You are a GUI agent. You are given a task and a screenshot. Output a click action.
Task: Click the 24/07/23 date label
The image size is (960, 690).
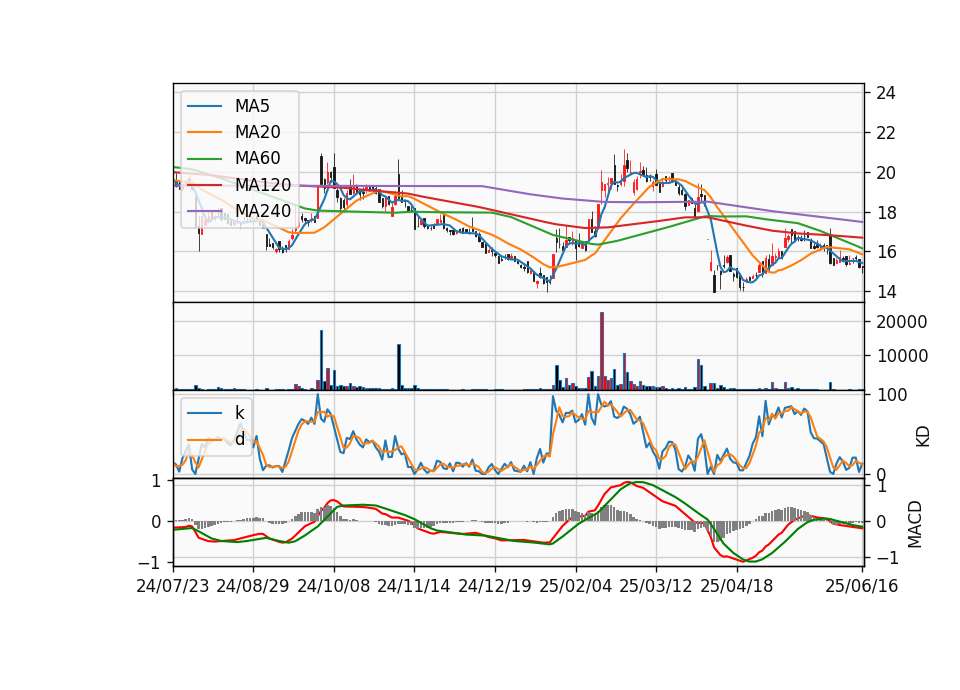pyautogui.click(x=173, y=586)
